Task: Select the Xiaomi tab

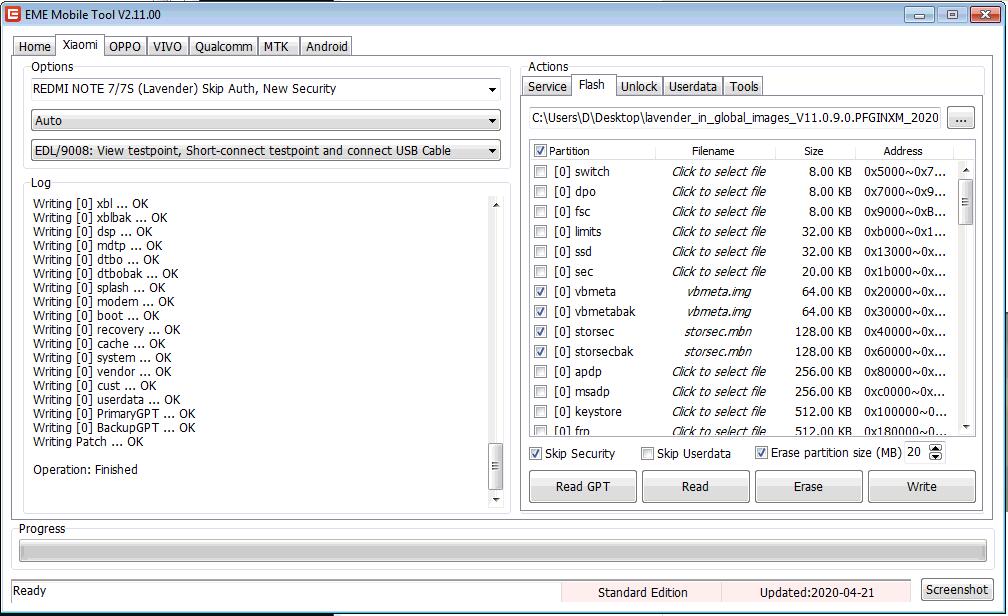Action: click(x=80, y=44)
